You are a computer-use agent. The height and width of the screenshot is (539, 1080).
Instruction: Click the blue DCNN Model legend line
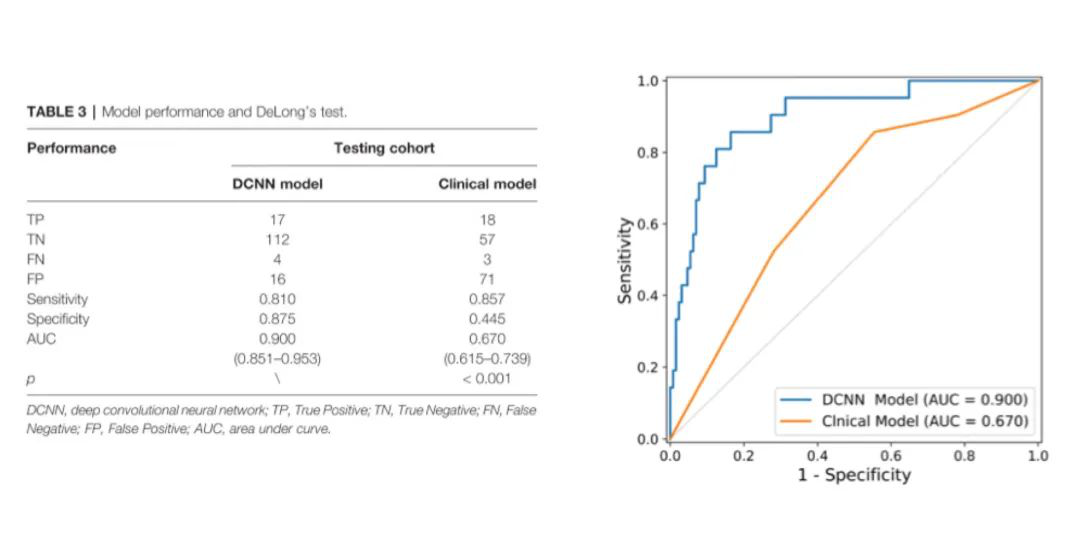click(x=796, y=400)
